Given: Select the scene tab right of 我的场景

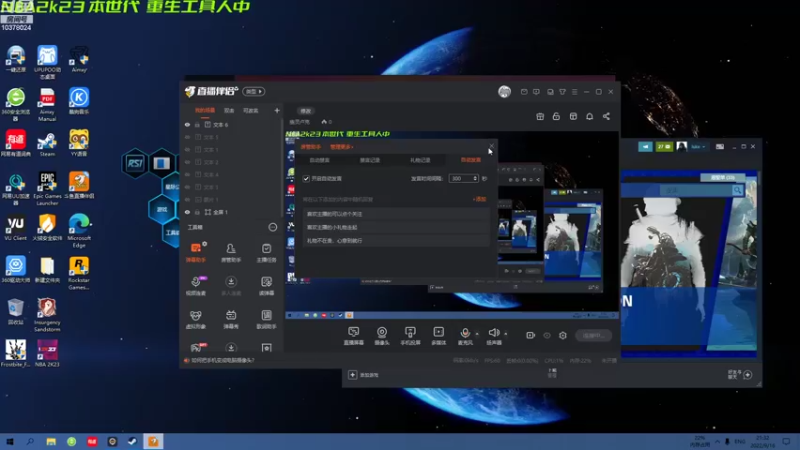Looking at the screenshot, I should (229, 110).
